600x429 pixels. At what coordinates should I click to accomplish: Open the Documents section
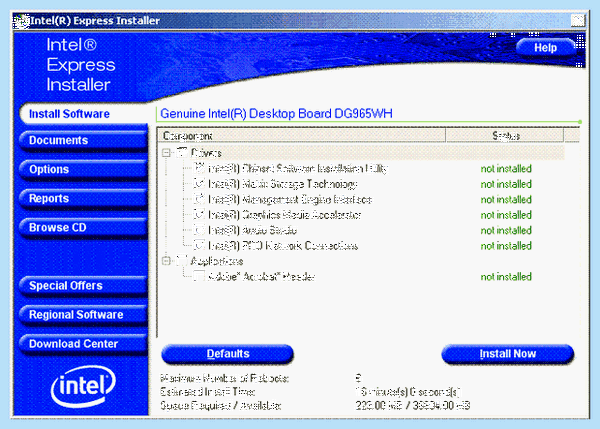coord(83,140)
